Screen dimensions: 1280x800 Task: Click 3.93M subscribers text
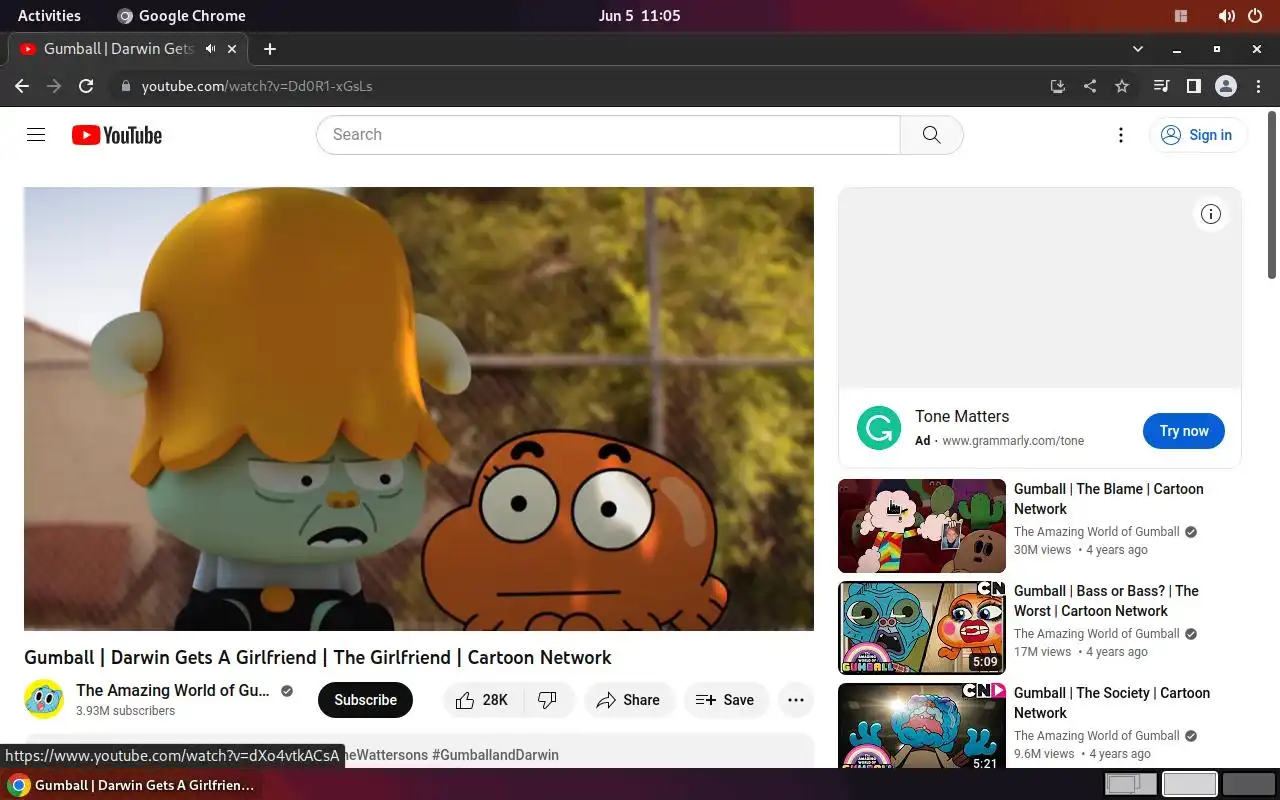(125, 711)
